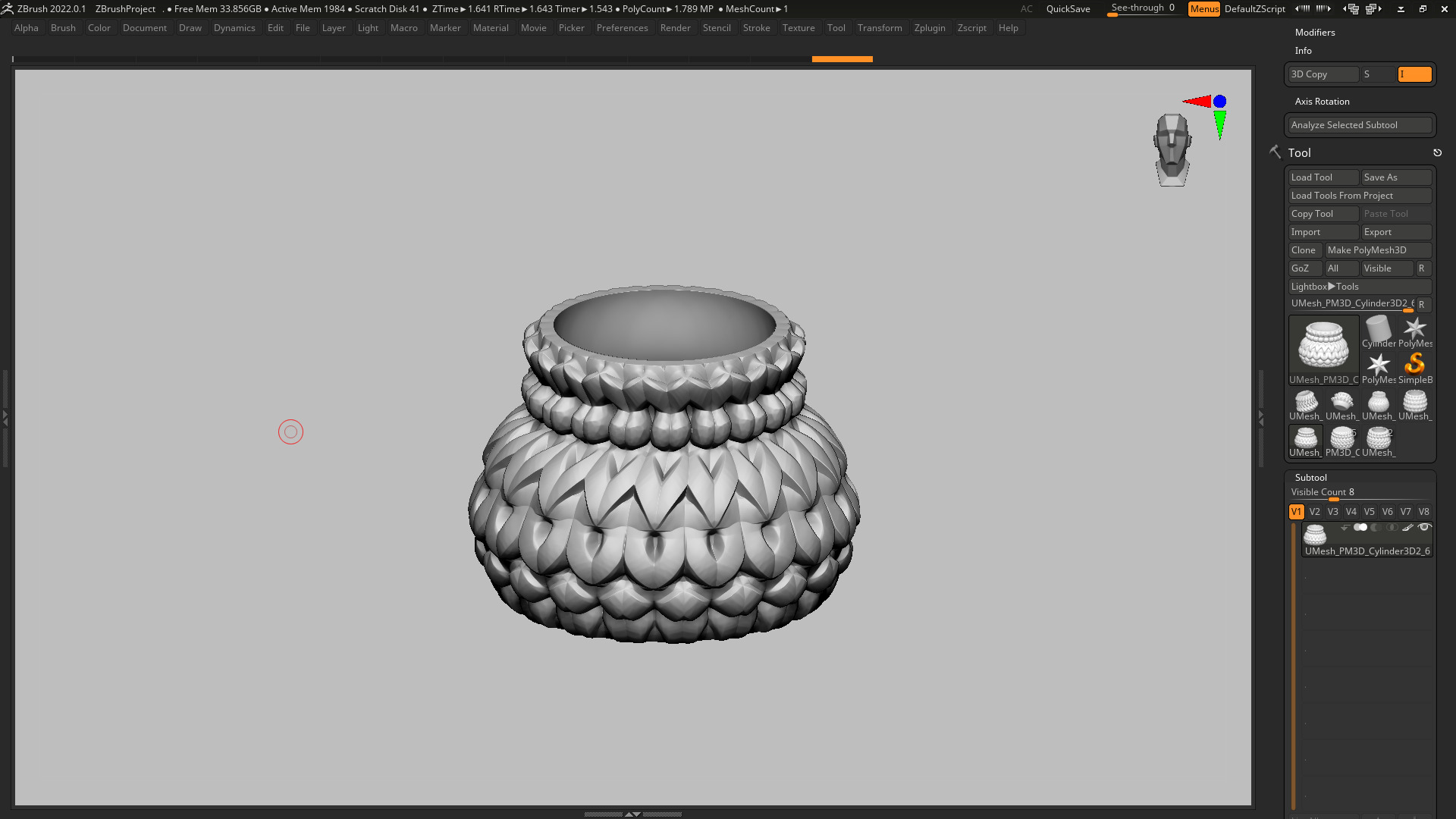The height and width of the screenshot is (819, 1456).
Task: Load next UI layout icon
Action: (x=1373, y=8)
